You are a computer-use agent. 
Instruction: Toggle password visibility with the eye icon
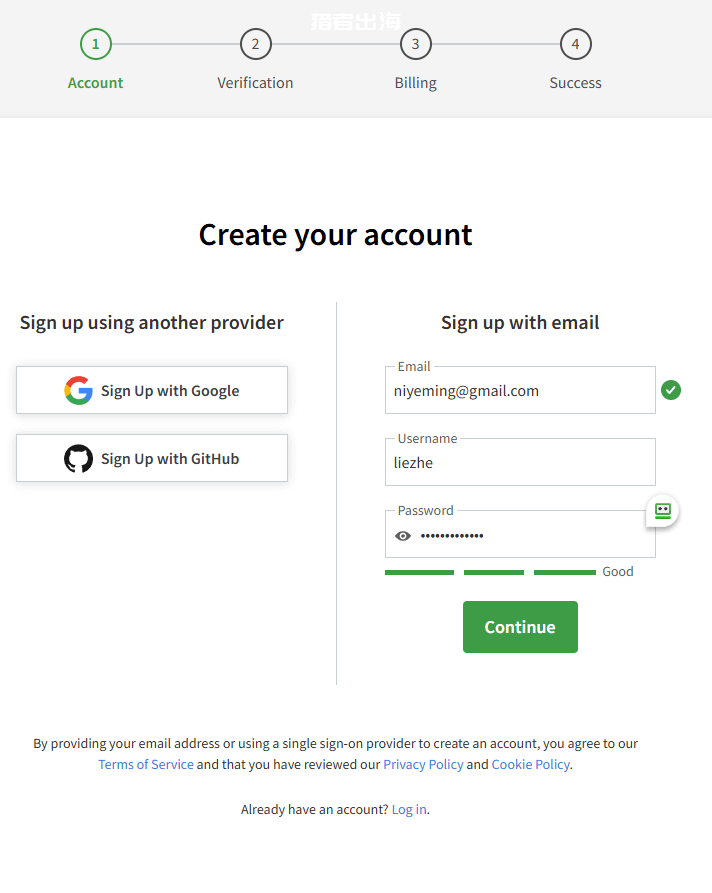coord(403,536)
